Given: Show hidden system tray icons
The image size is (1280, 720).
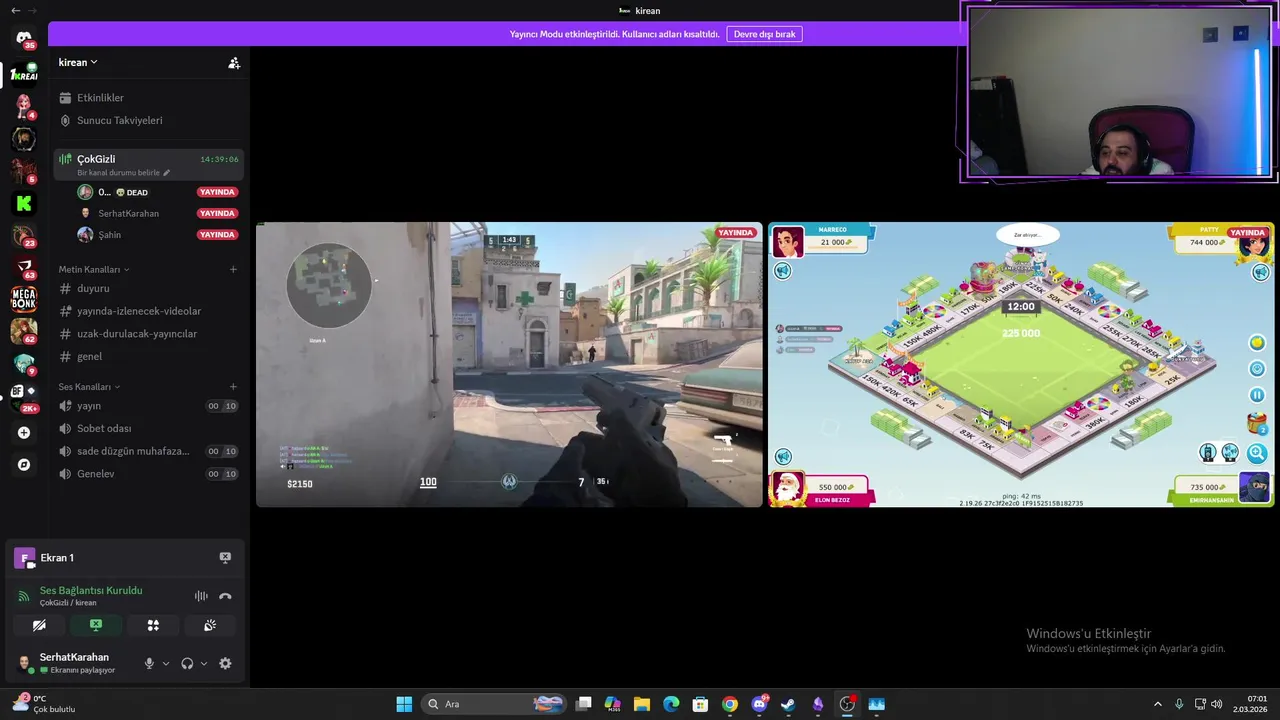Looking at the screenshot, I should tap(1158, 704).
